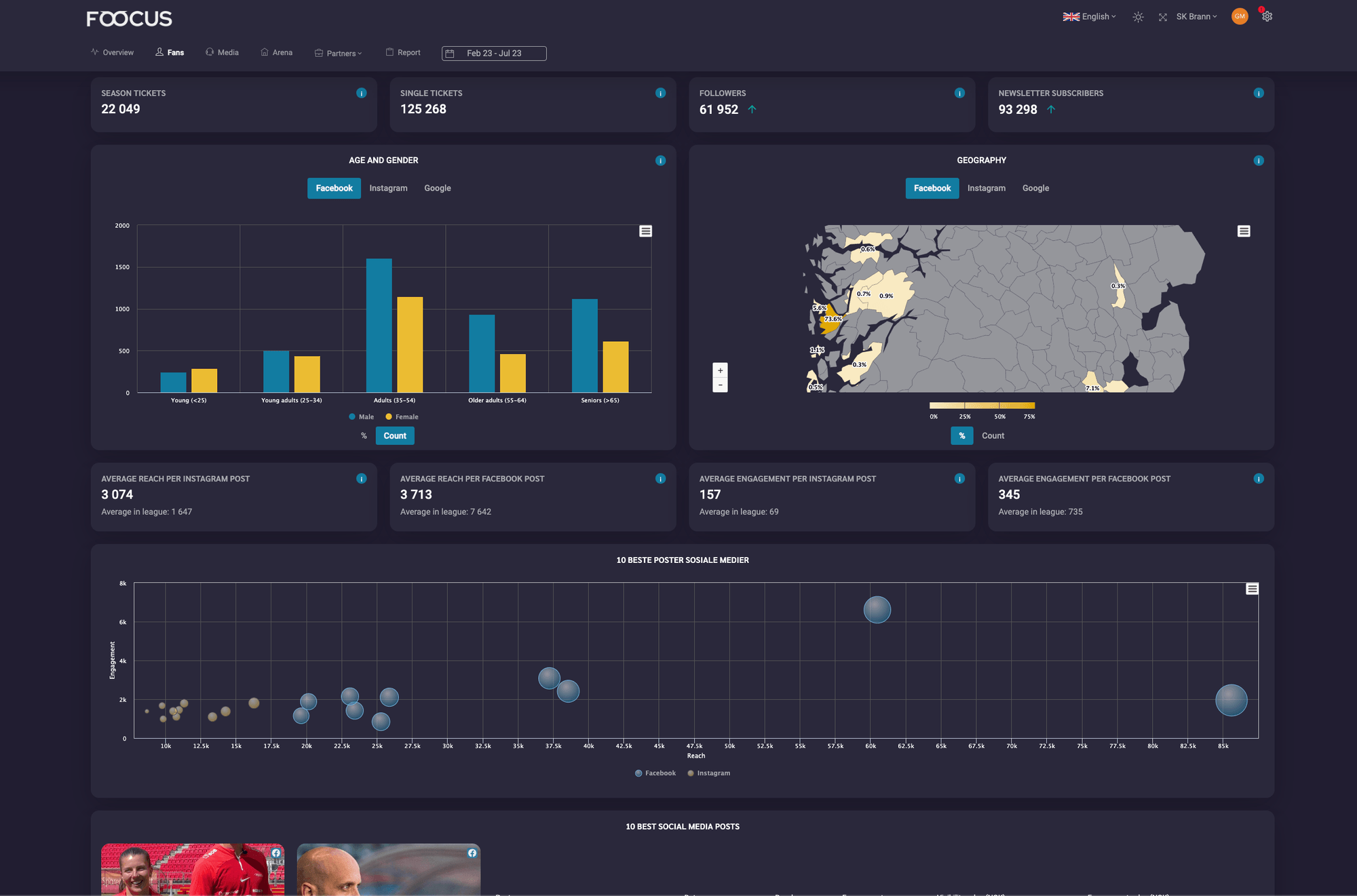Toggle the light/dark theme sun icon
Image resolution: width=1357 pixels, height=896 pixels.
1138,17
